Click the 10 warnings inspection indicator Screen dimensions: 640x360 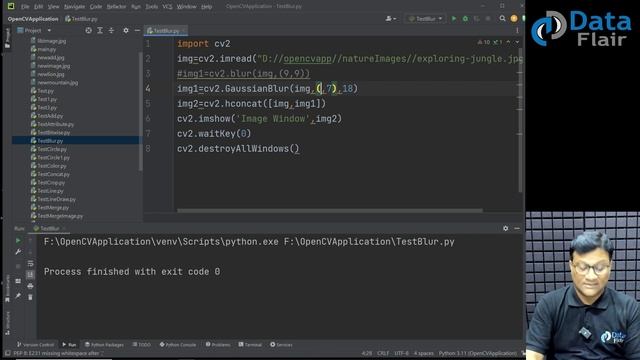click(x=484, y=42)
